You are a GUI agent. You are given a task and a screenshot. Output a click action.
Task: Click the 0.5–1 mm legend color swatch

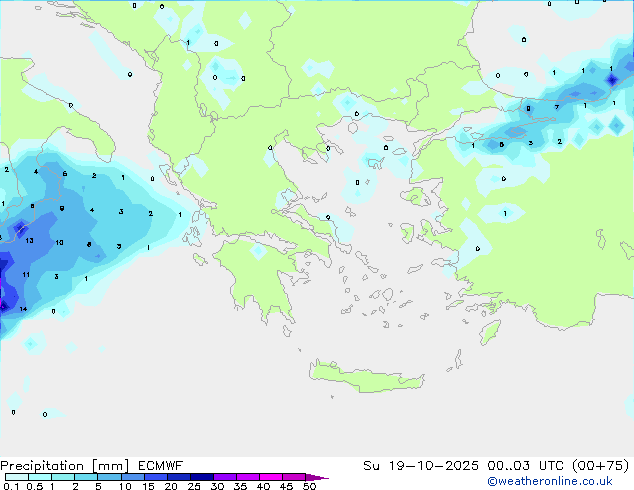pyautogui.click(x=40, y=477)
